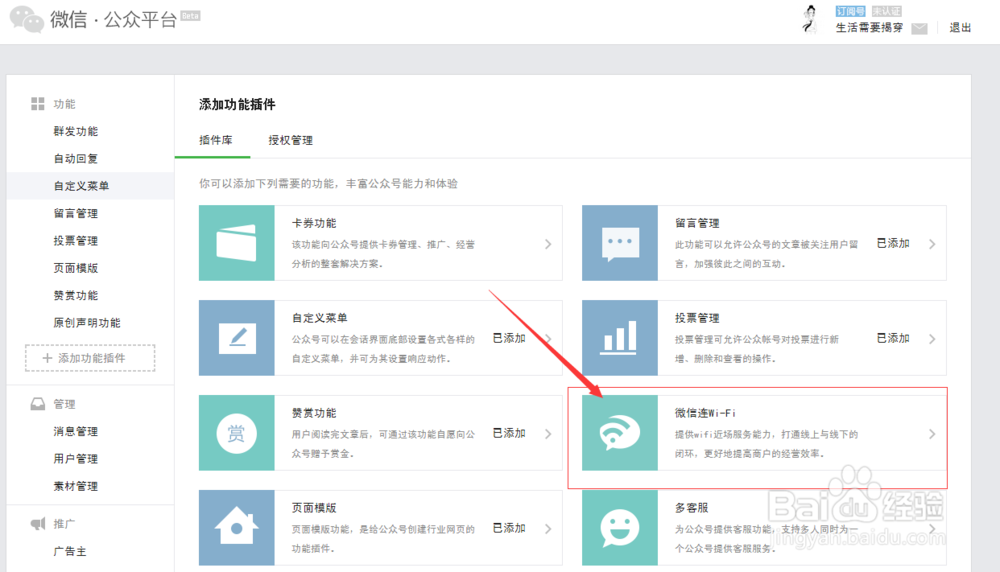Open 留言管理 in the sidebar
Image resolution: width=1000 pixels, height=572 pixels.
(76, 214)
